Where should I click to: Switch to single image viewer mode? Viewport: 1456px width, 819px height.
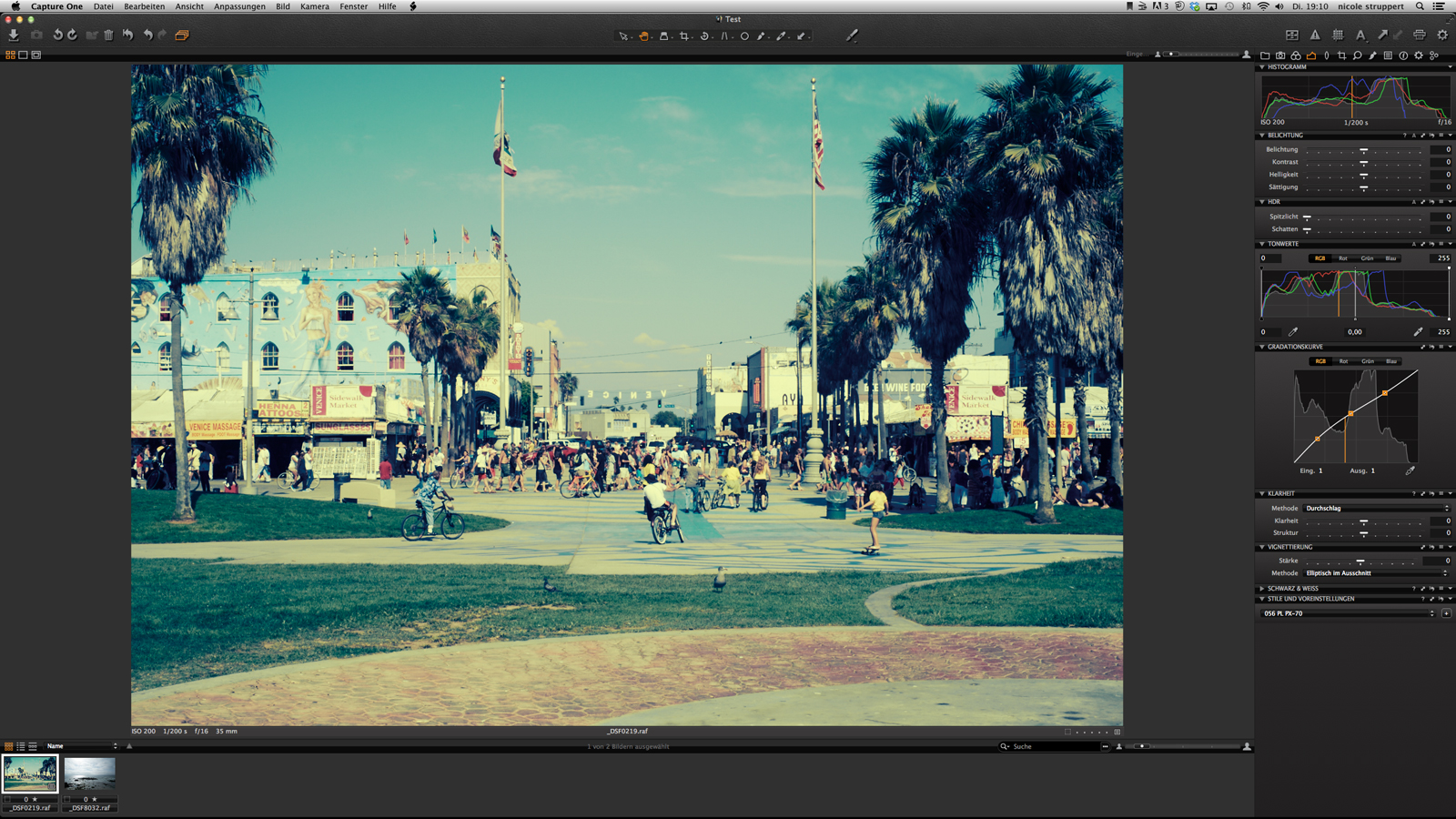coord(24,55)
